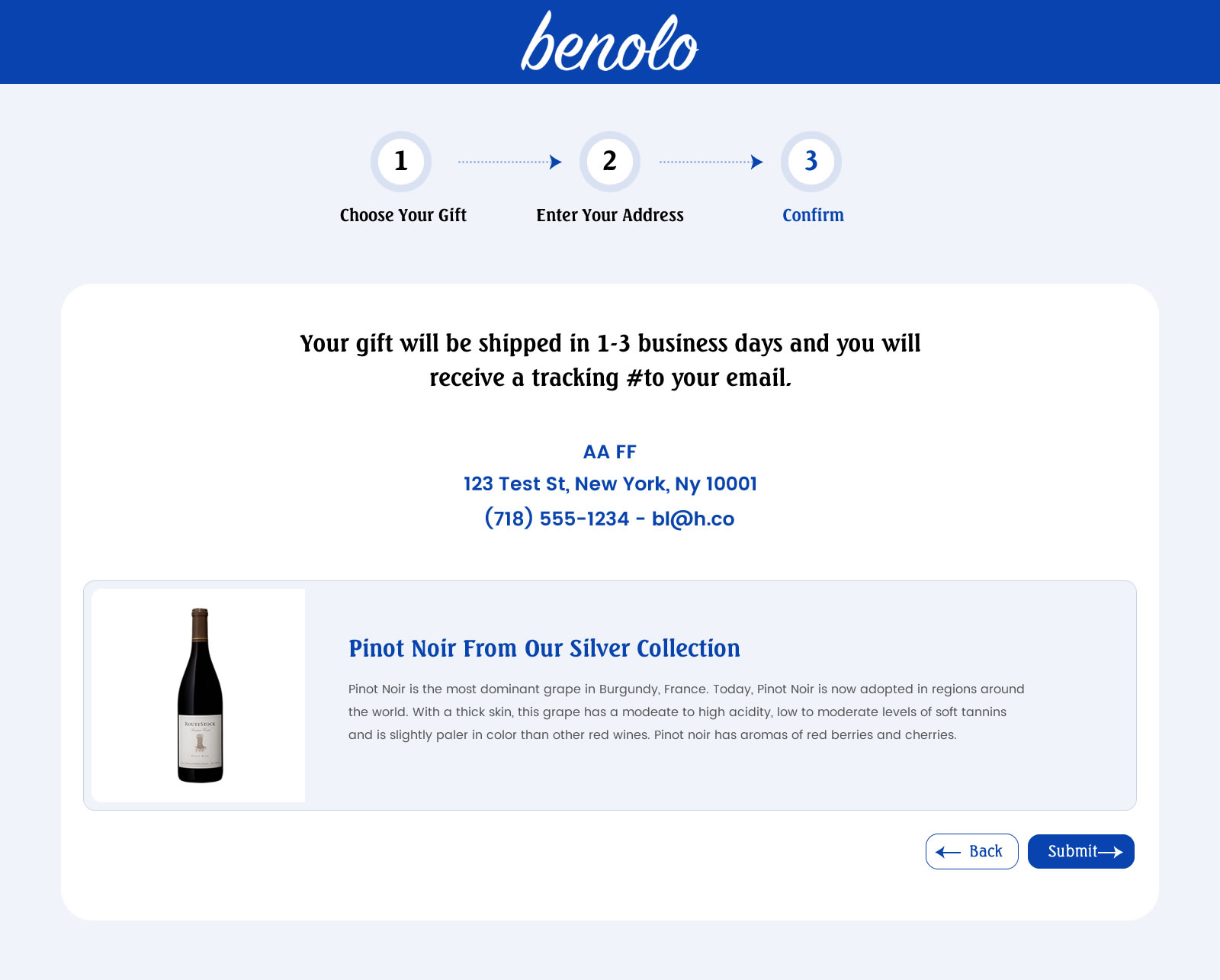Click the left arrow icon in Back button
Viewport: 1220px width, 980px height.
click(948, 852)
